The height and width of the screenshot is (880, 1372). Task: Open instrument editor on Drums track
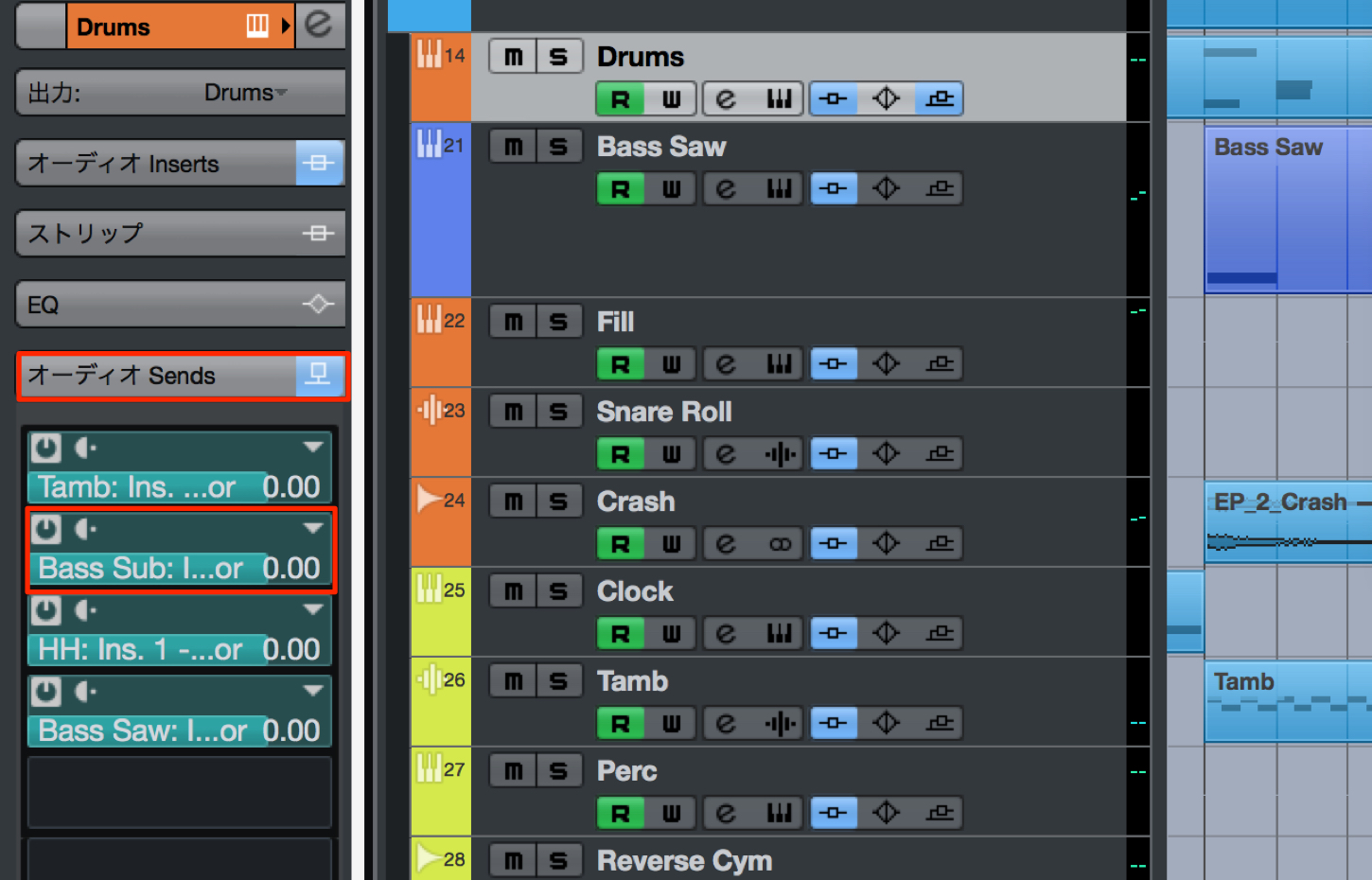pyautogui.click(x=779, y=98)
